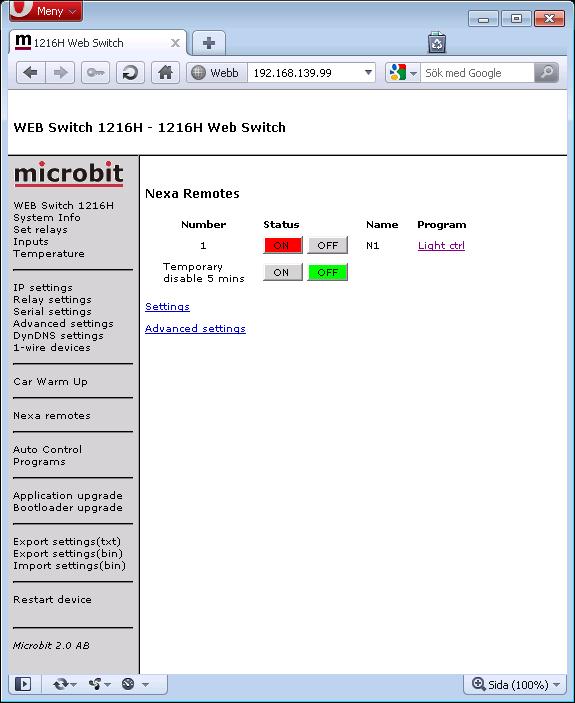Run search with the magnifier button
Image resolution: width=575 pixels, height=703 pixels.
click(546, 72)
